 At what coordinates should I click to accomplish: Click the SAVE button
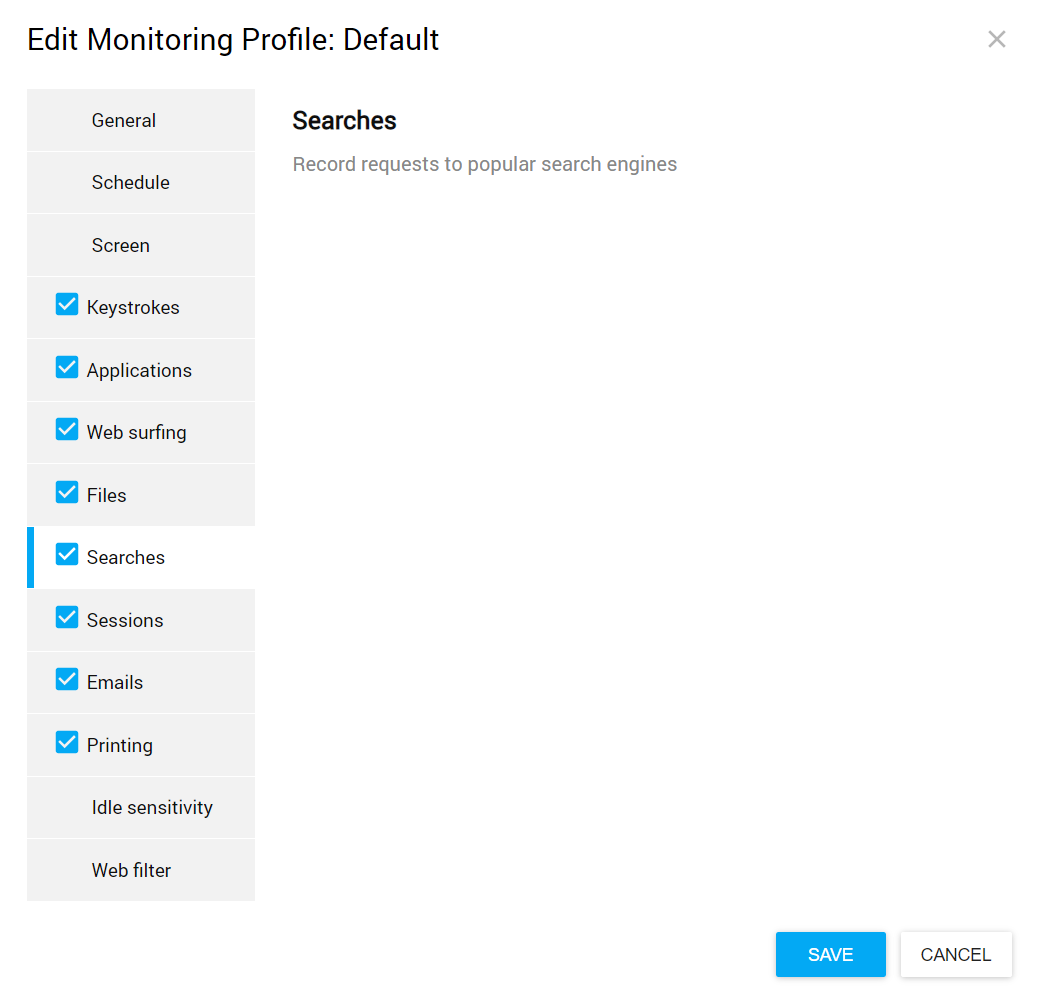[x=830, y=955]
